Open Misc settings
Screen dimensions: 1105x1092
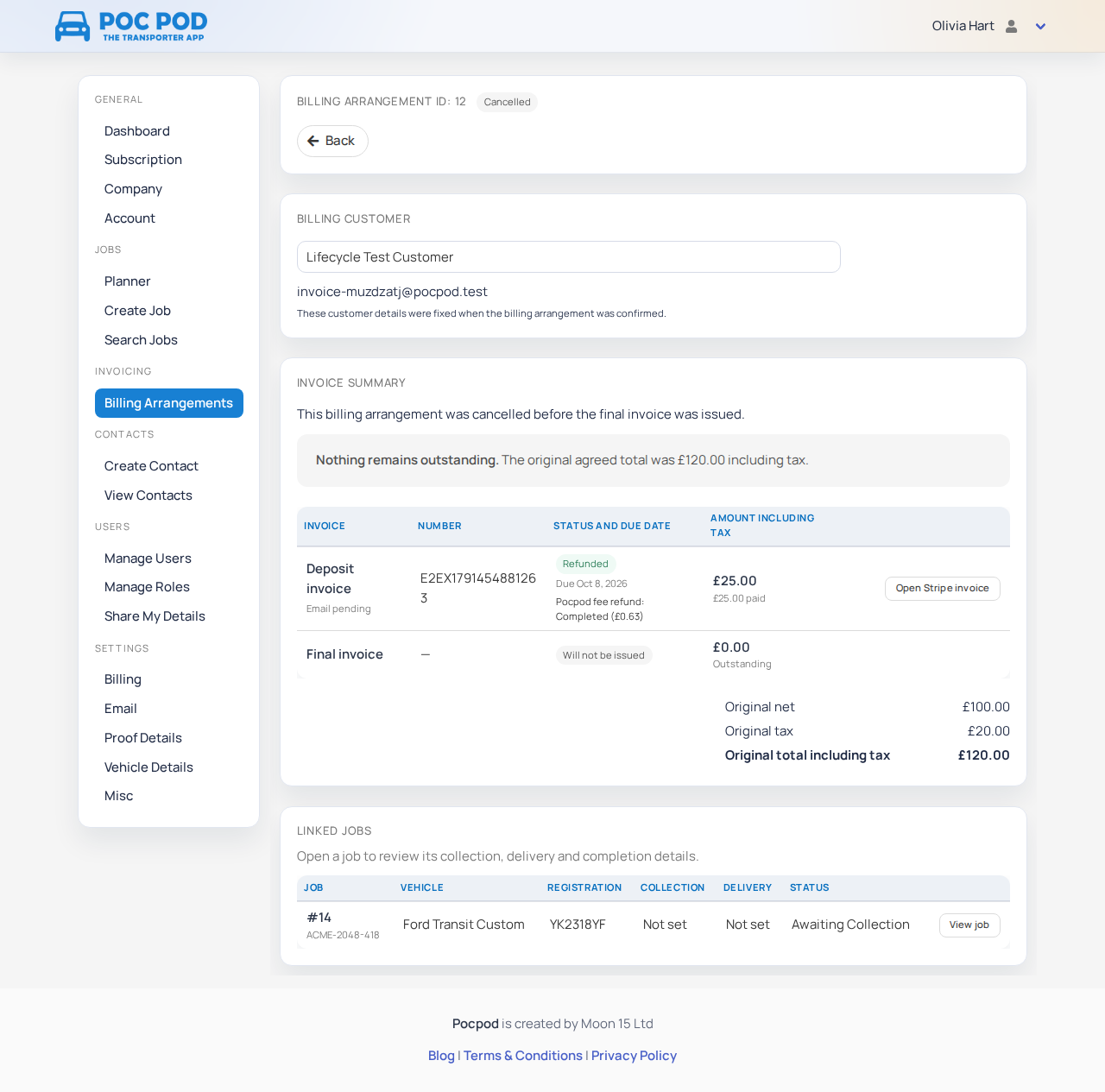click(x=119, y=796)
